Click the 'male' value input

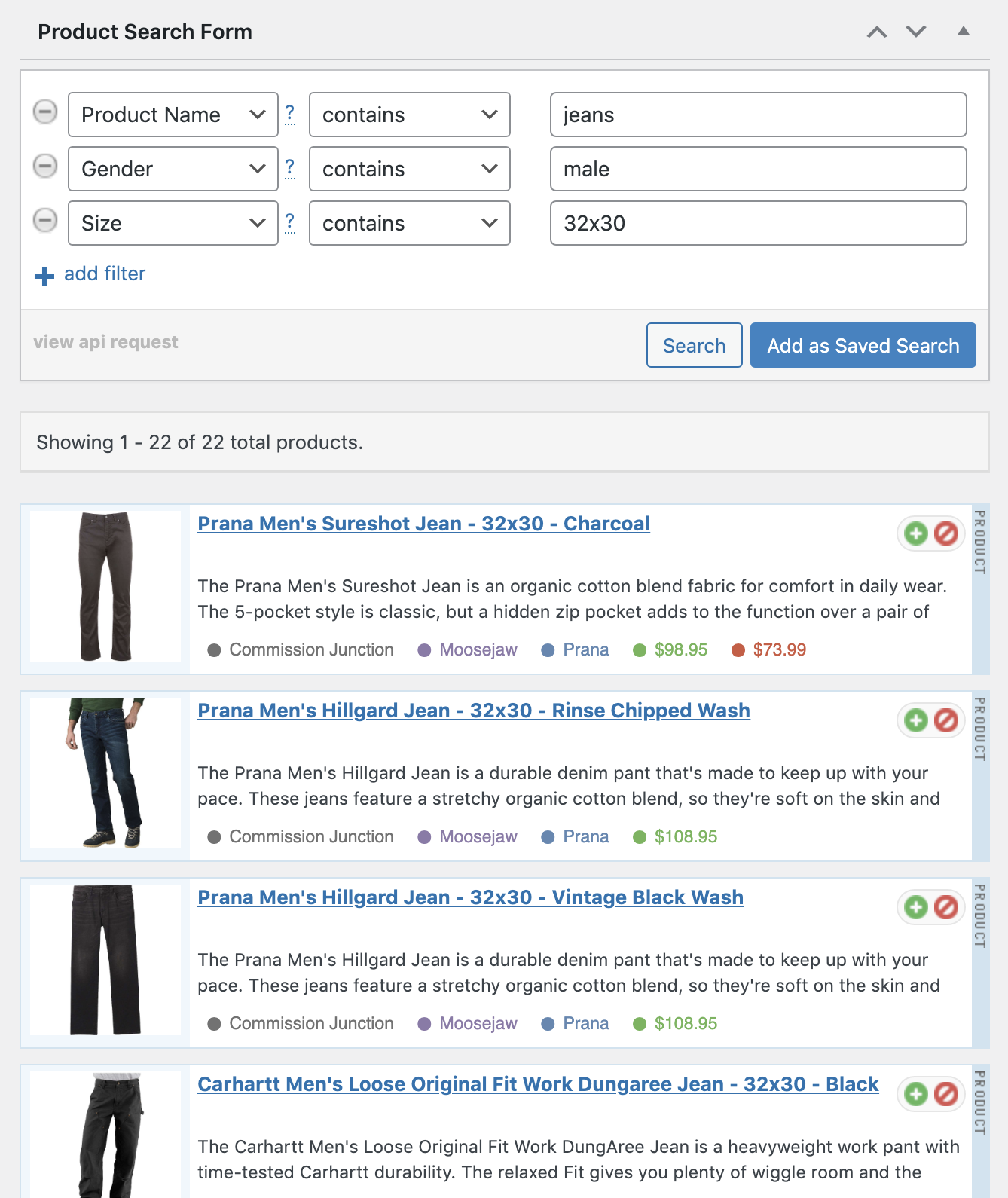[759, 169]
